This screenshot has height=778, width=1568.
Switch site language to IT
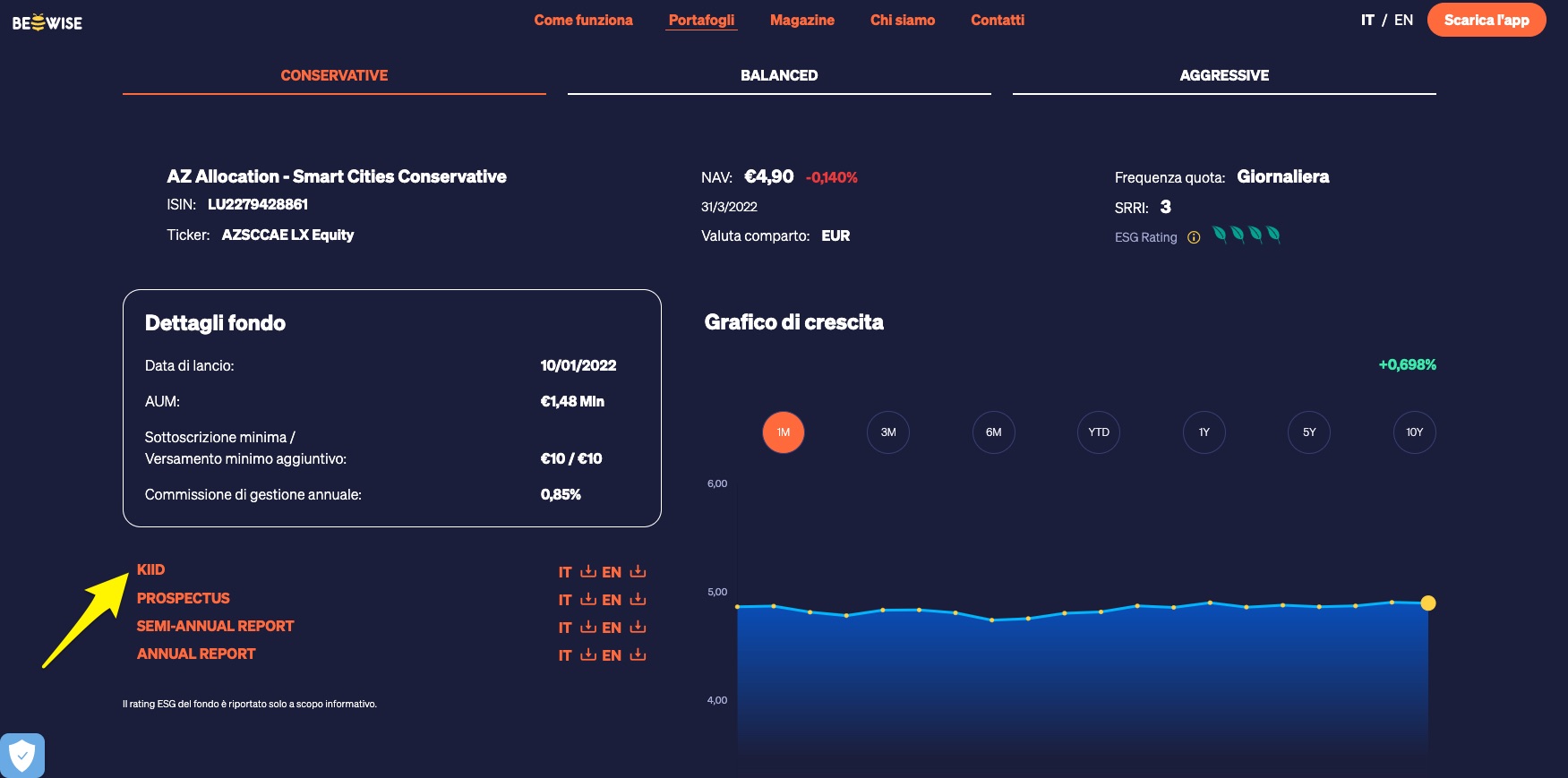[1367, 20]
